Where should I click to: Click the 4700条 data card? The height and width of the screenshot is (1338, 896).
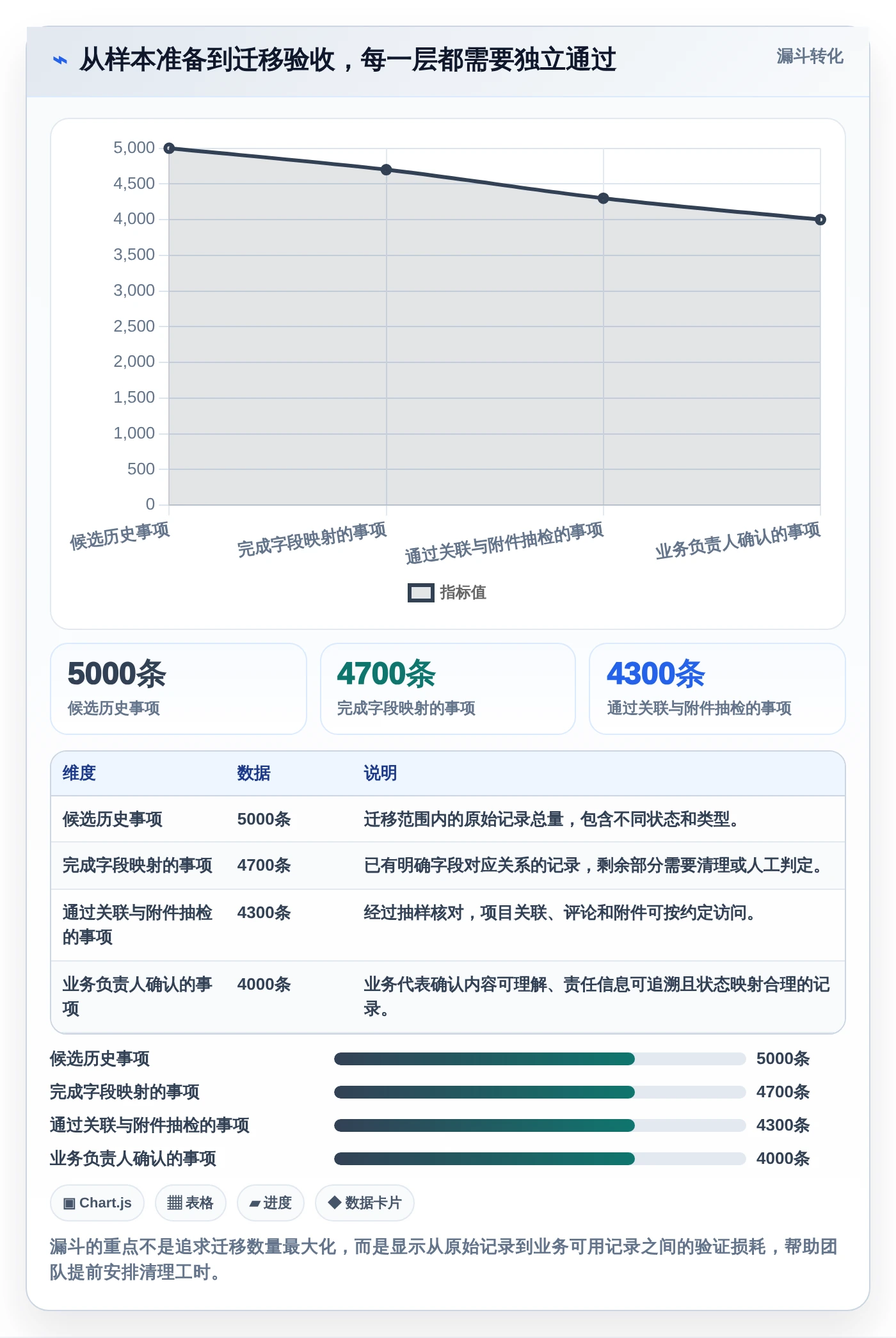(448, 689)
